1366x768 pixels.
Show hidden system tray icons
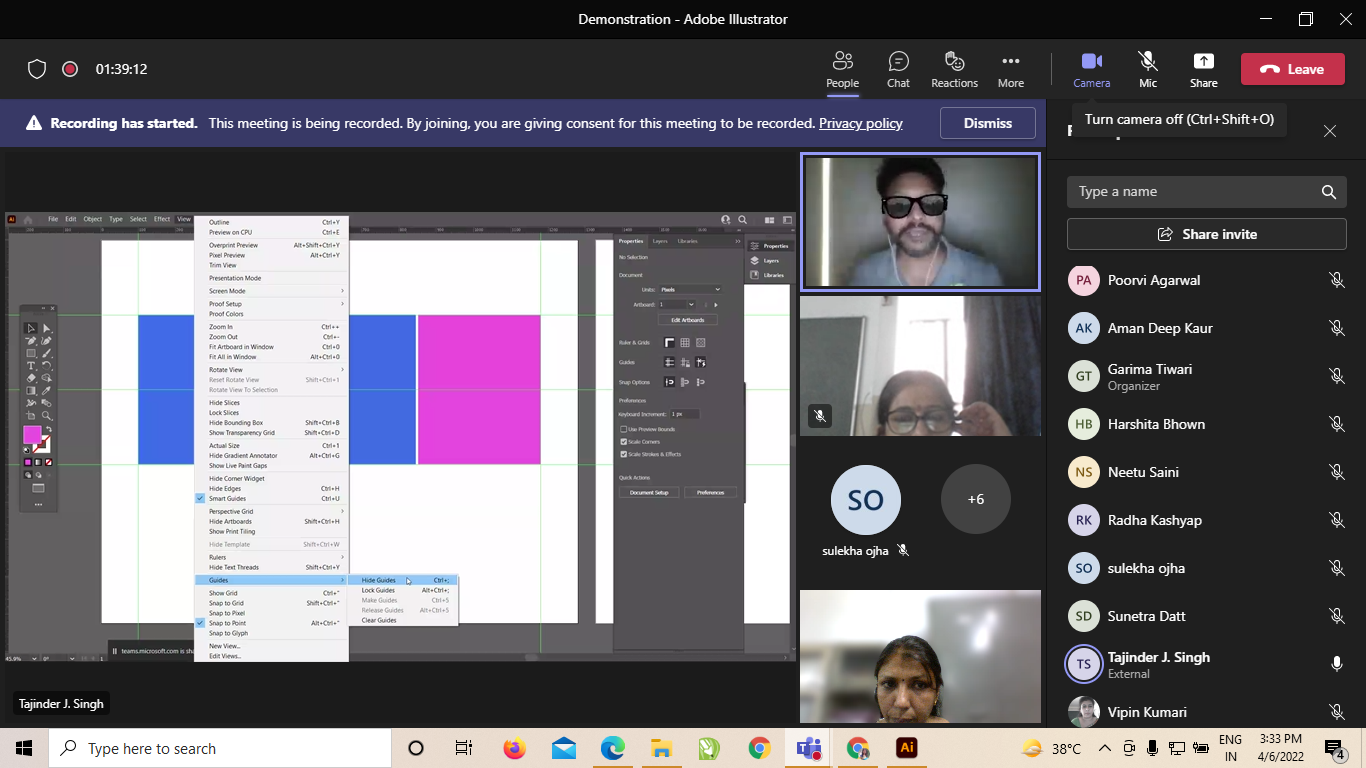[1104, 748]
